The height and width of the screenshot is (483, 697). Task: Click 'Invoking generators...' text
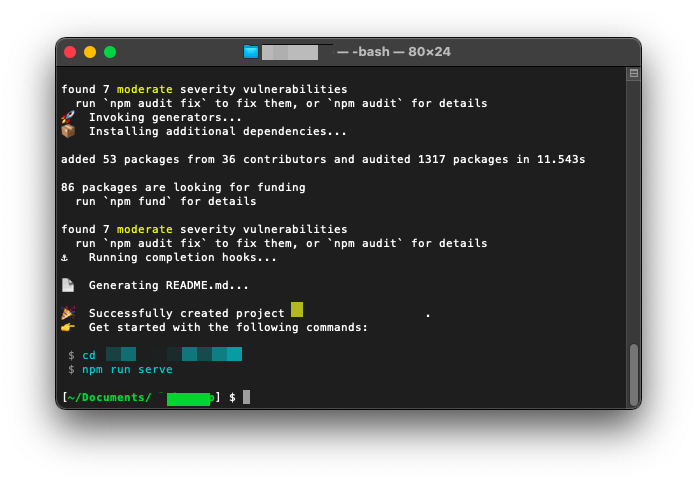coord(165,117)
